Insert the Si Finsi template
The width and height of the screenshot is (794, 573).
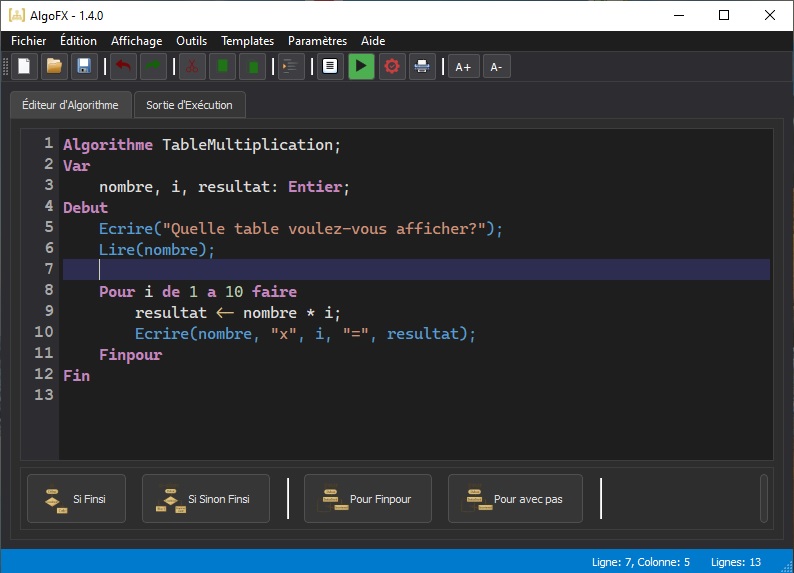(x=76, y=499)
